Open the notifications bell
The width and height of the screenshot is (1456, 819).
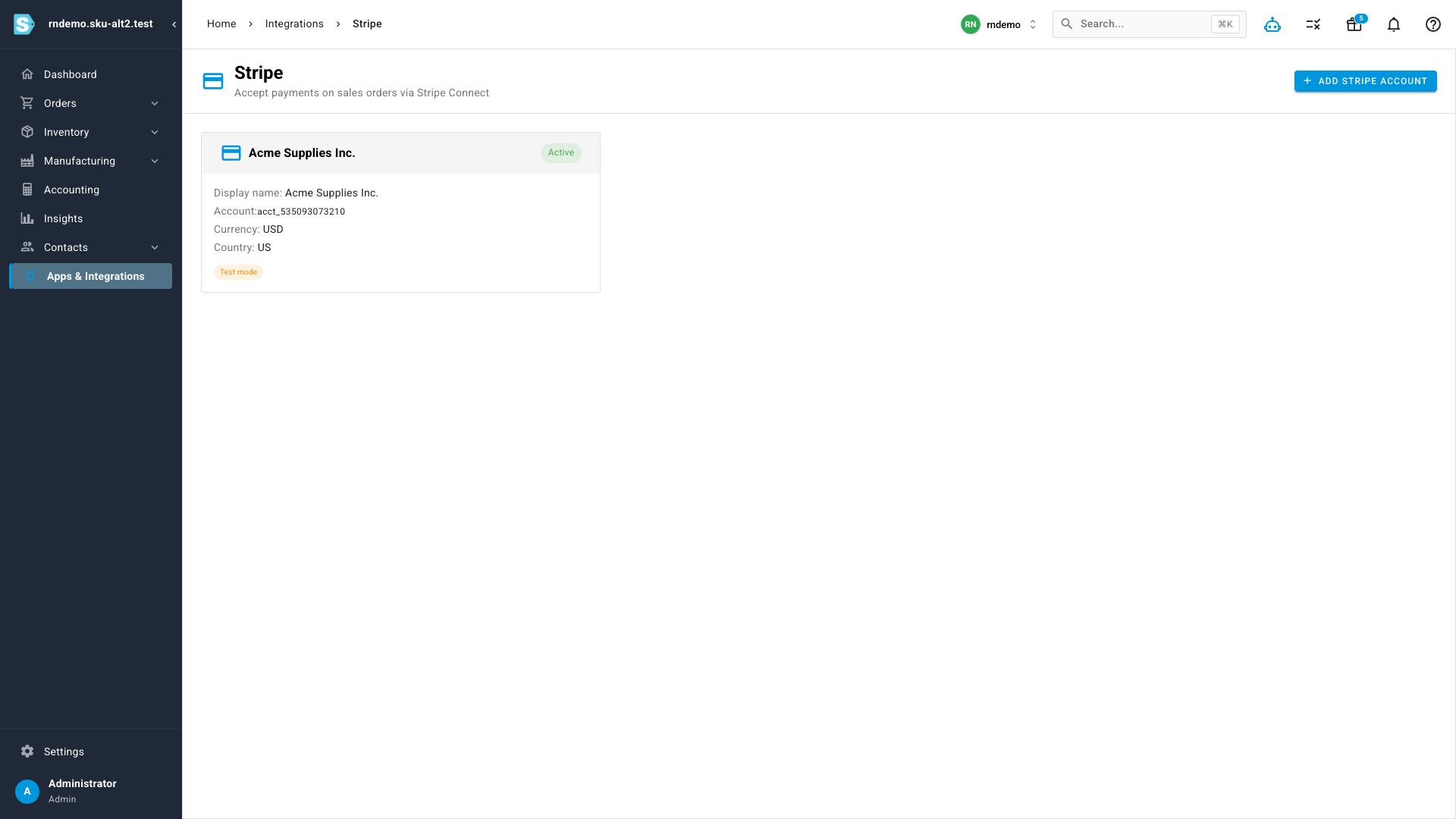(1394, 24)
